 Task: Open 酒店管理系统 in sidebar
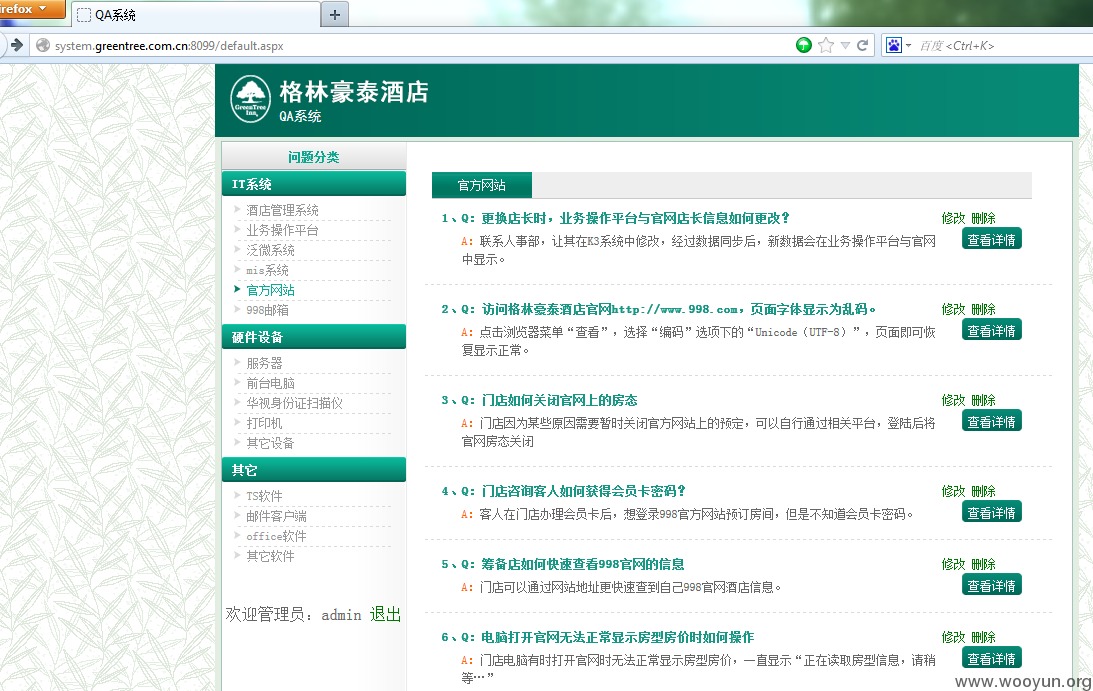coord(282,210)
